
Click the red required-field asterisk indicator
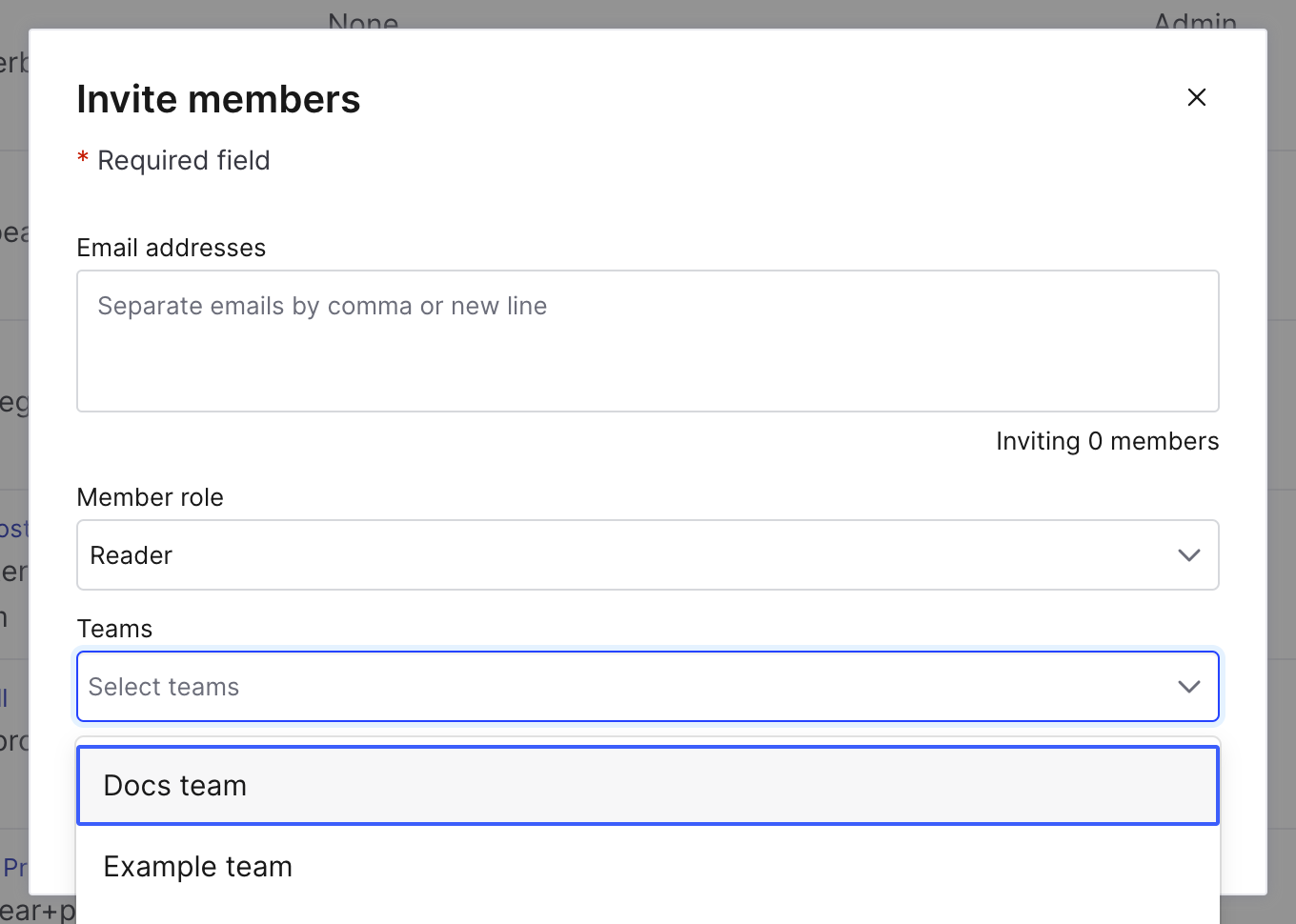[82, 158]
